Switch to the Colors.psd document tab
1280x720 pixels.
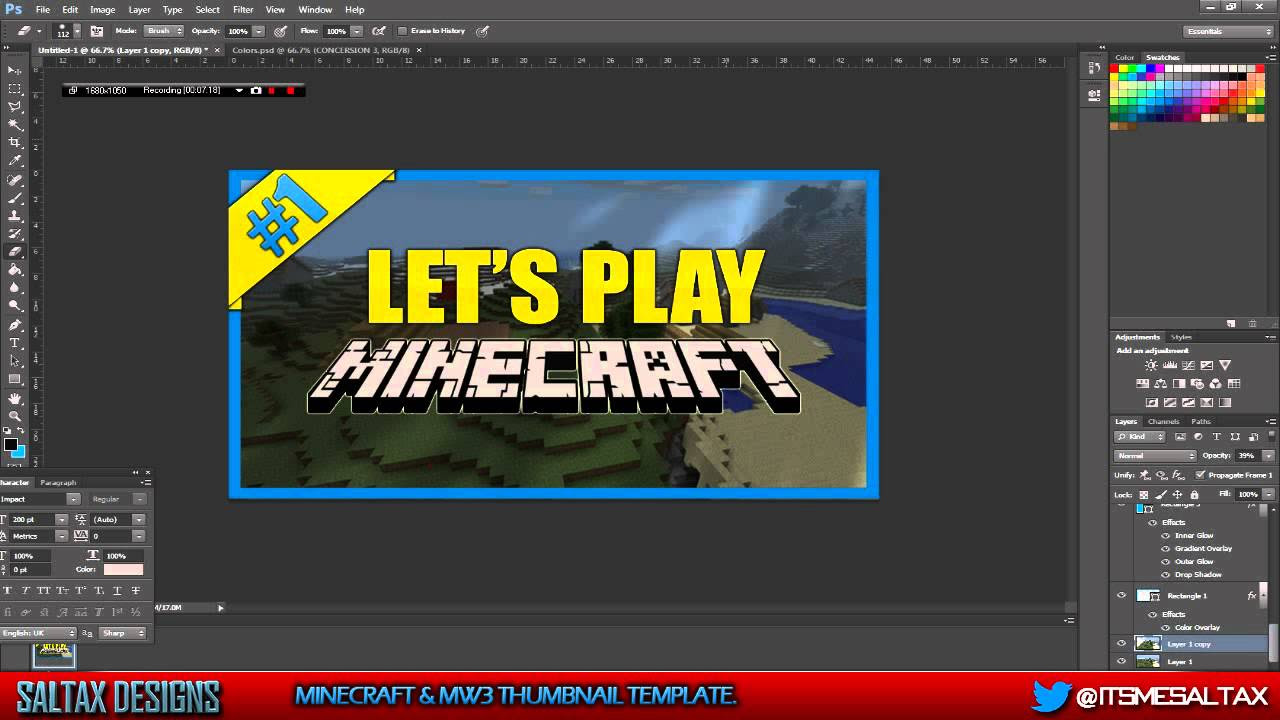tap(320, 50)
